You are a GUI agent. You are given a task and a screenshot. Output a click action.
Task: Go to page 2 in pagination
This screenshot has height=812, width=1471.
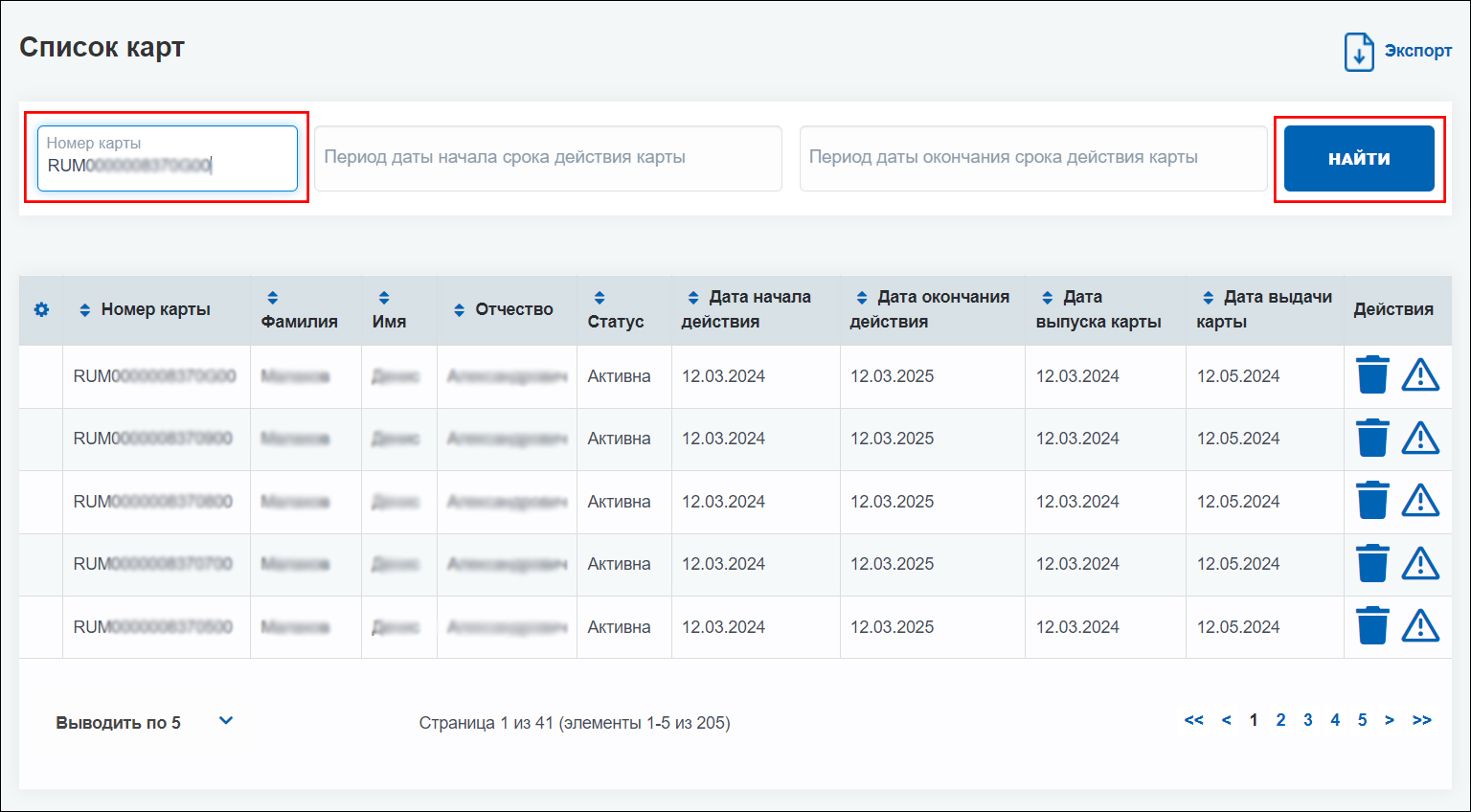pos(1280,720)
